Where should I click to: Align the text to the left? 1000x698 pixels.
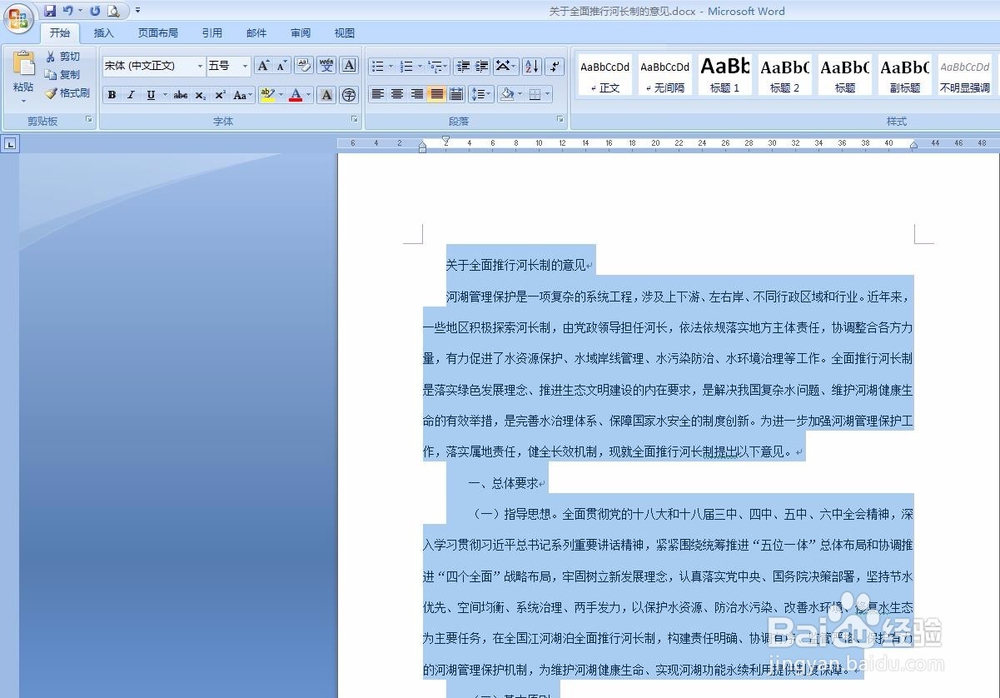[x=378, y=94]
